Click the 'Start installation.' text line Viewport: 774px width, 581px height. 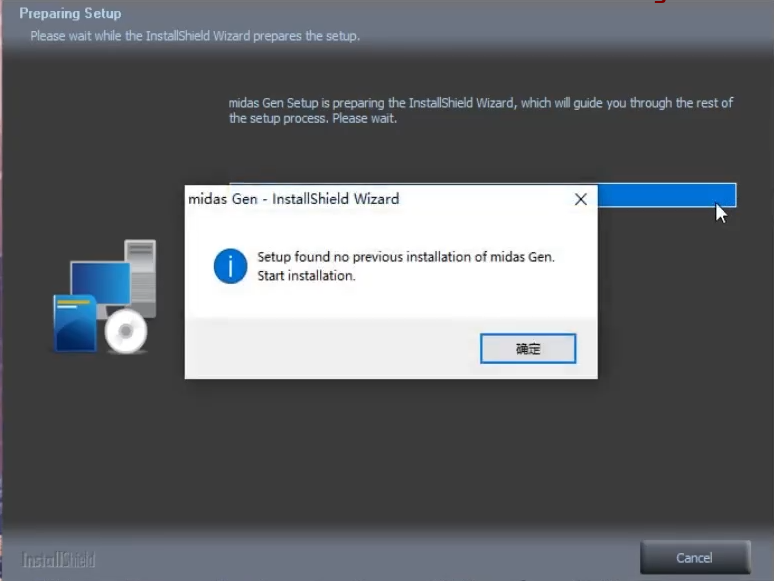click(x=306, y=276)
